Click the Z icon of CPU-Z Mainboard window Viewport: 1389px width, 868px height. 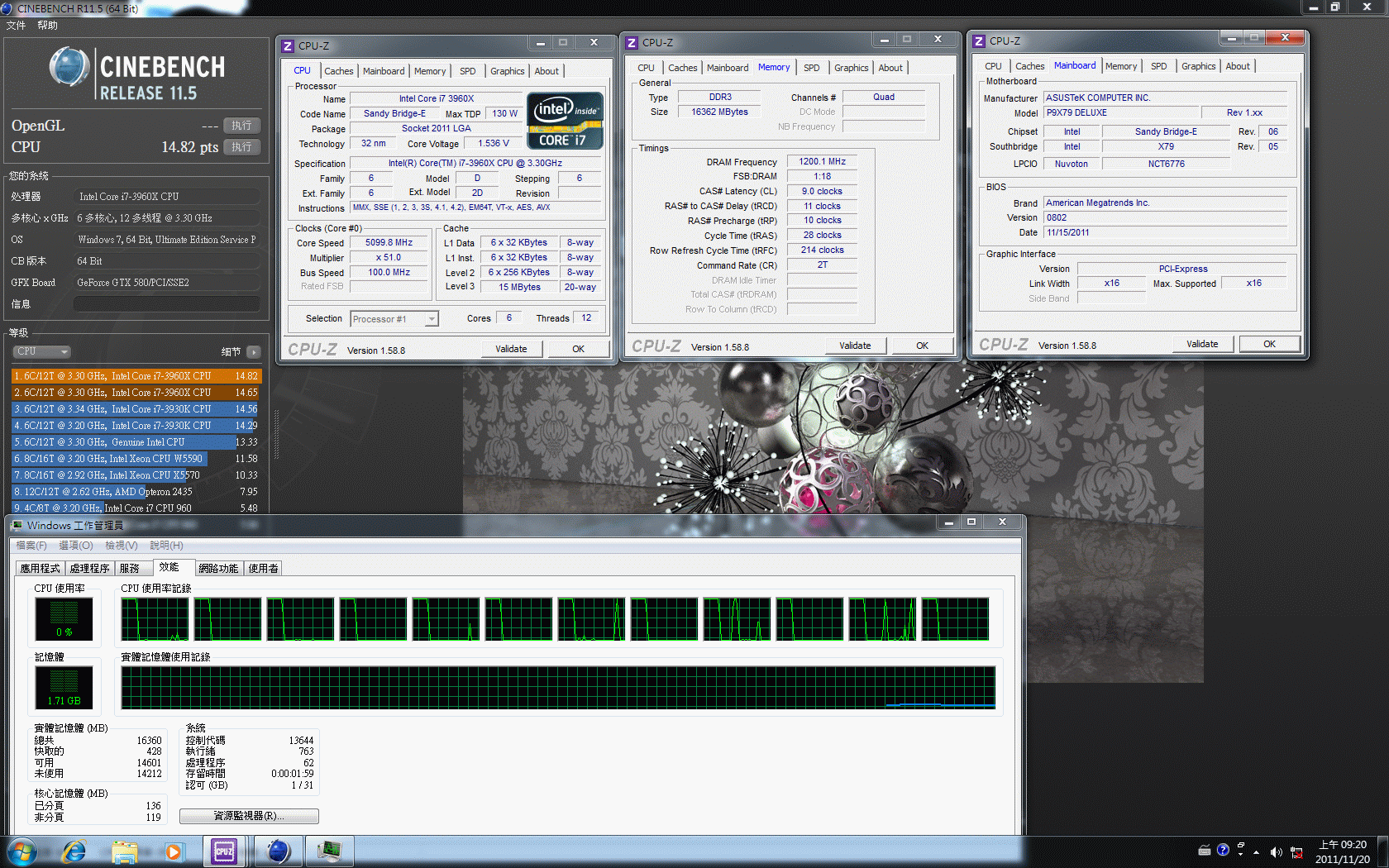tap(979, 41)
